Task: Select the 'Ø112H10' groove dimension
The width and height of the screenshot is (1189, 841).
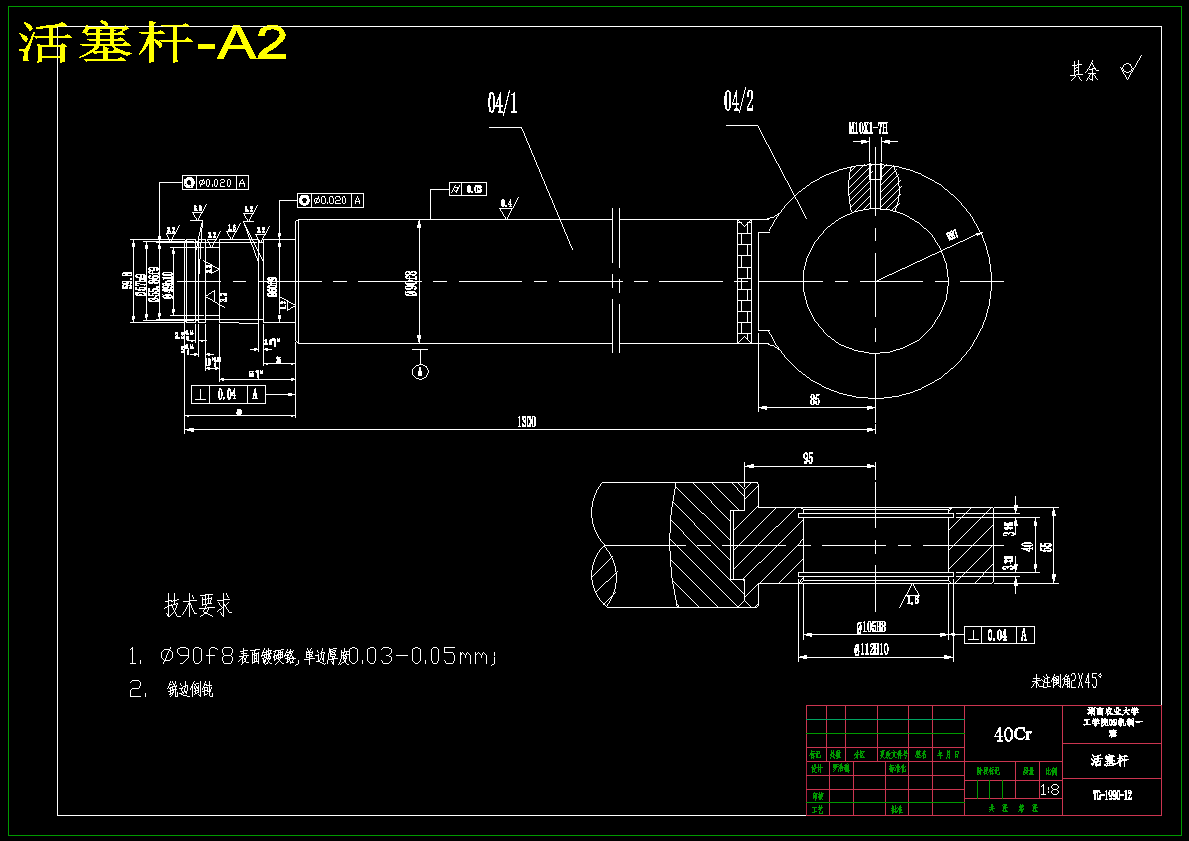Action: pyautogui.click(x=871, y=649)
